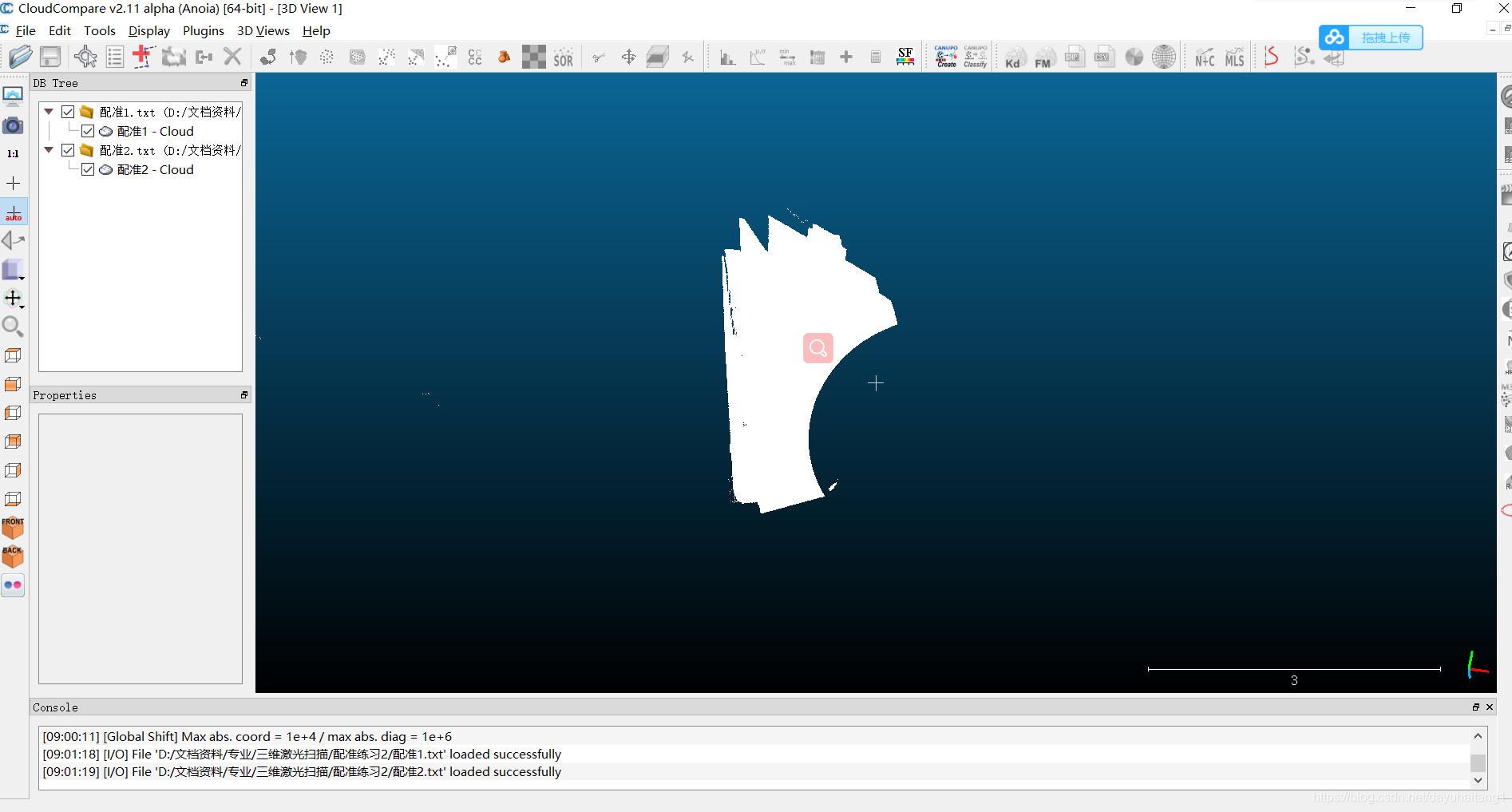Open the Help menu

pos(316,30)
